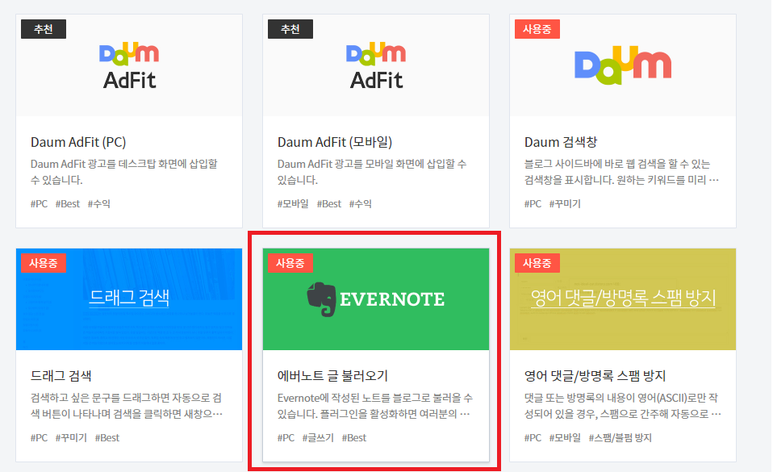The image size is (773, 472).
Task: Click the #글쓰기 tag on the Evernote card
Action: 318,437
